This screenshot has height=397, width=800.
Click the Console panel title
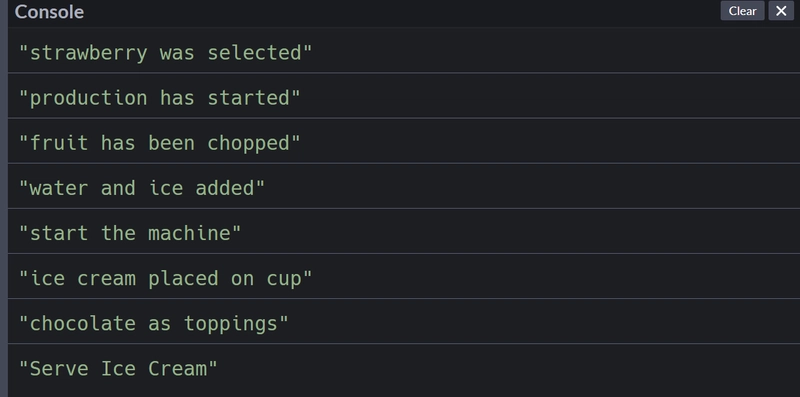pyautogui.click(x=49, y=11)
